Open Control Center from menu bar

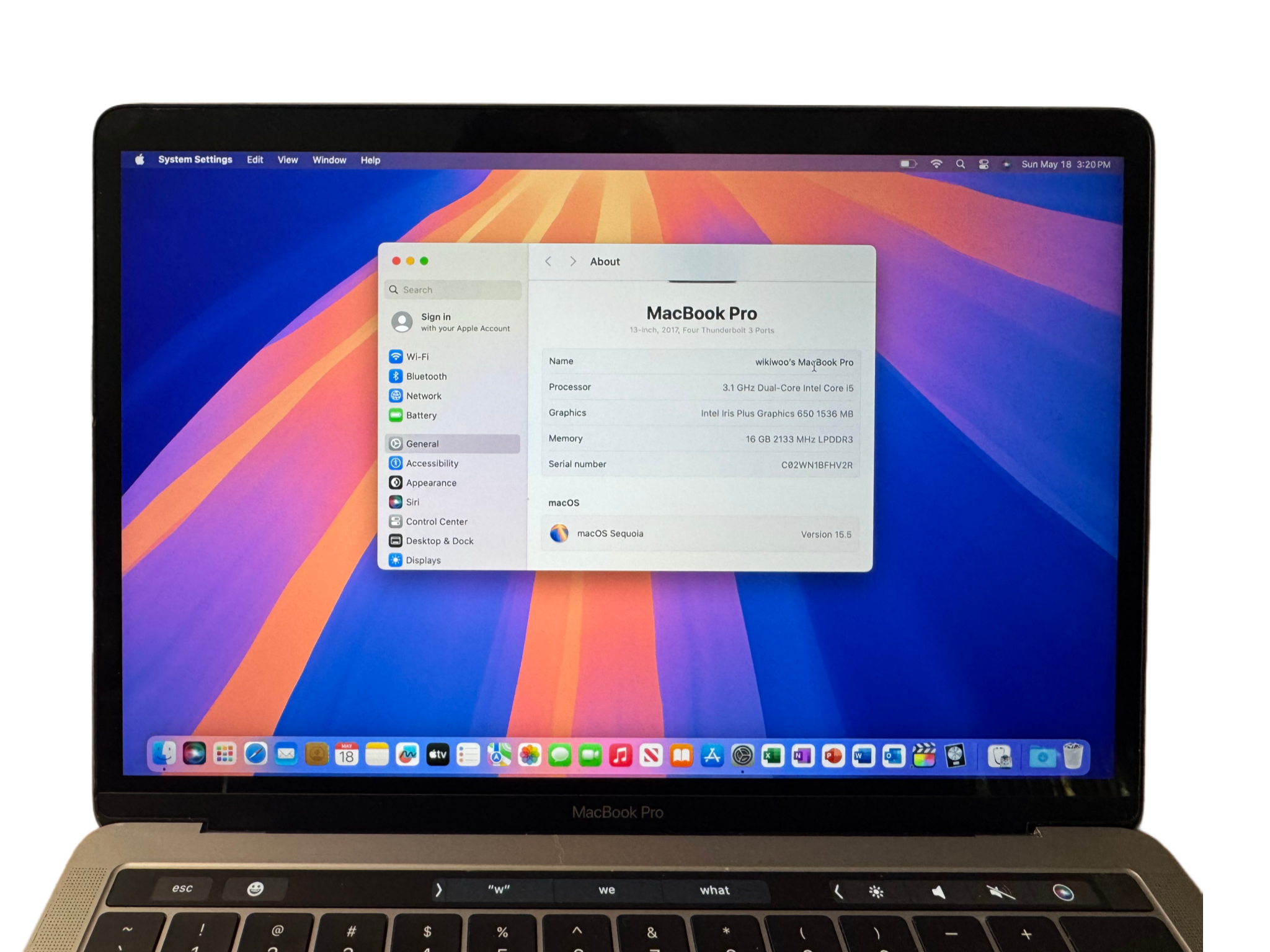[x=984, y=164]
